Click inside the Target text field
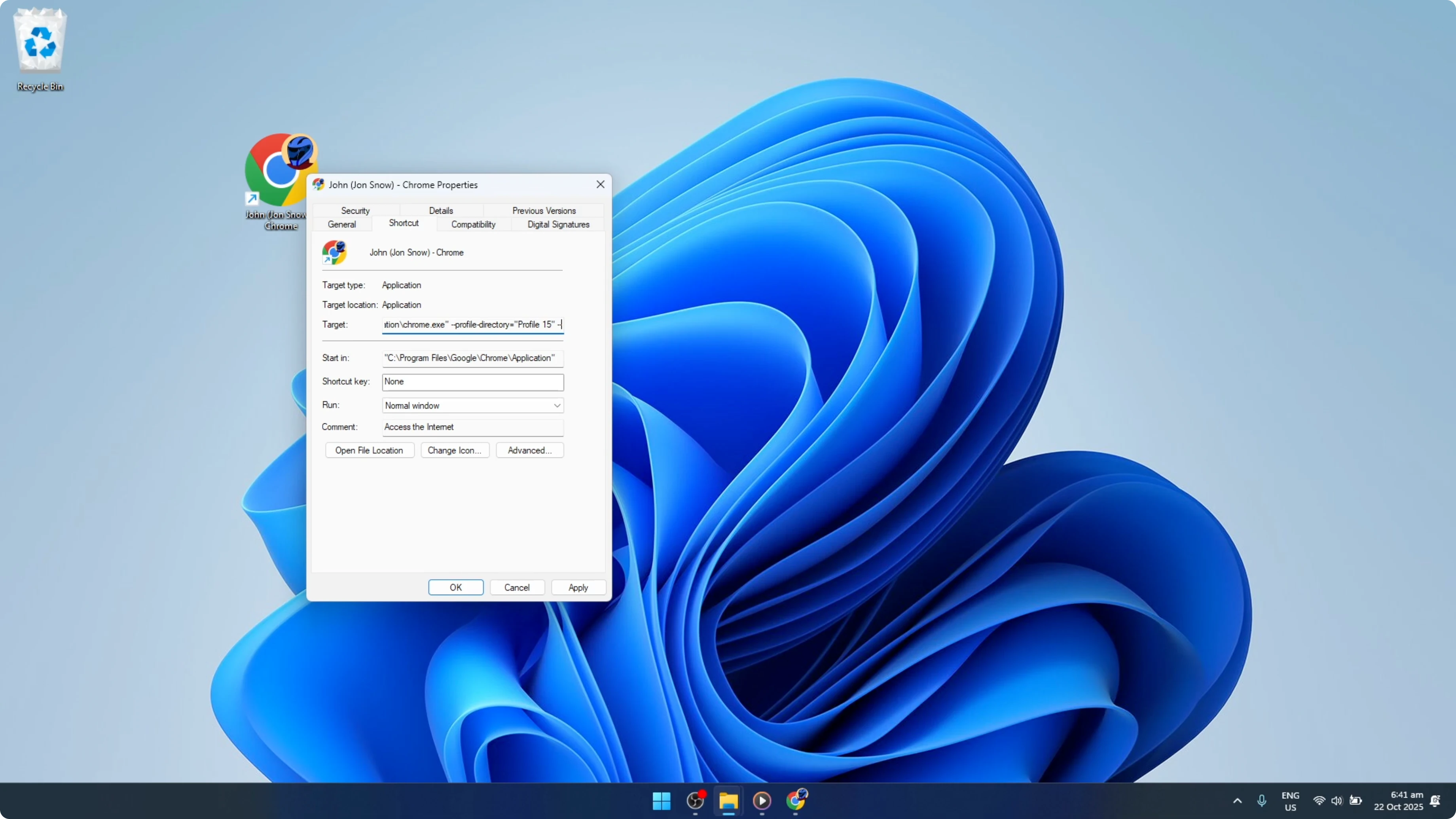This screenshot has height=819, width=1456. pyautogui.click(x=472, y=324)
